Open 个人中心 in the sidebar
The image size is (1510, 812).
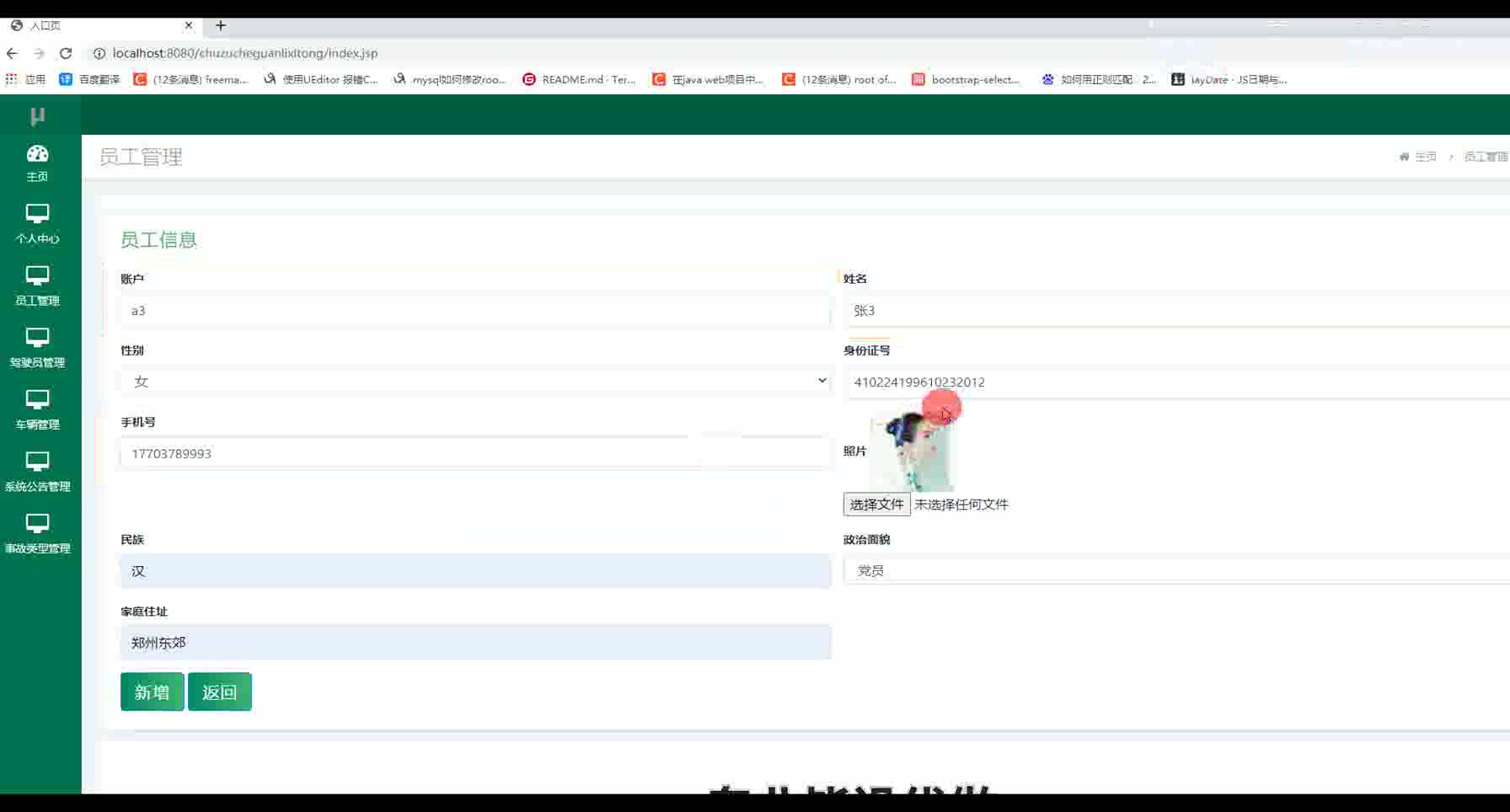(37, 224)
